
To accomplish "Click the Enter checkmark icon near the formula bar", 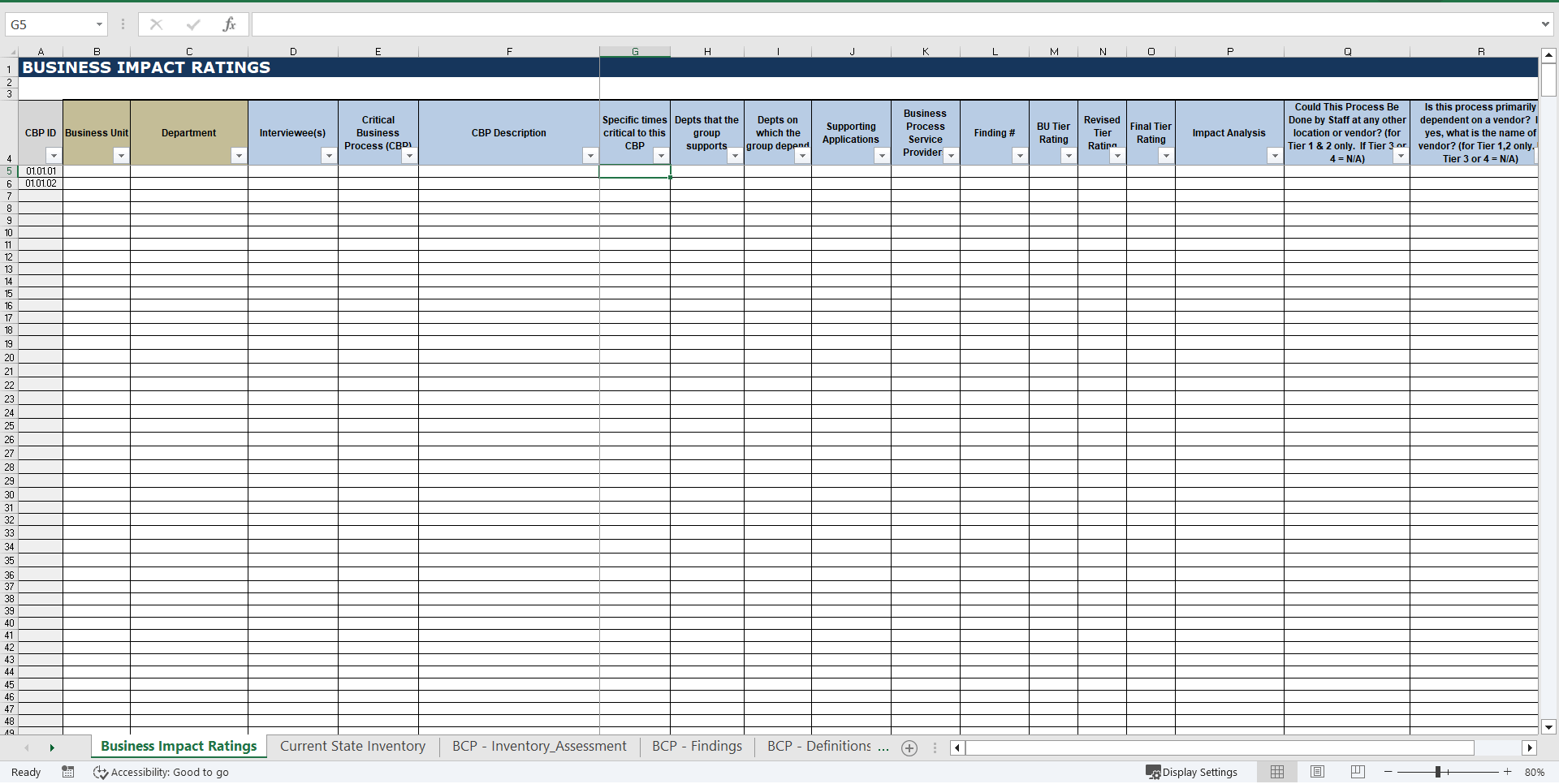I will [x=193, y=24].
